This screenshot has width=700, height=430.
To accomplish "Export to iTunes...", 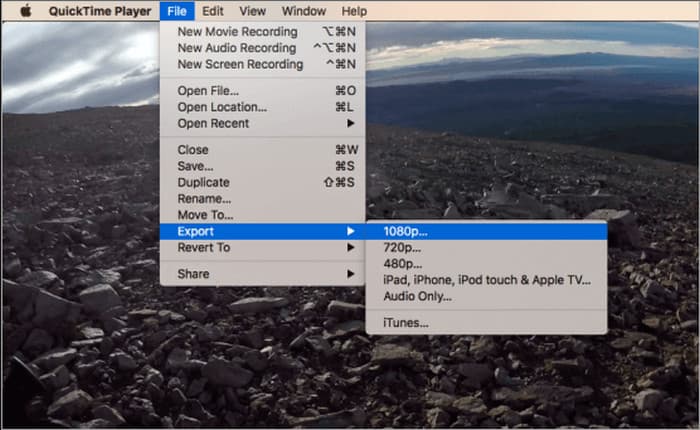I will coord(486,323).
